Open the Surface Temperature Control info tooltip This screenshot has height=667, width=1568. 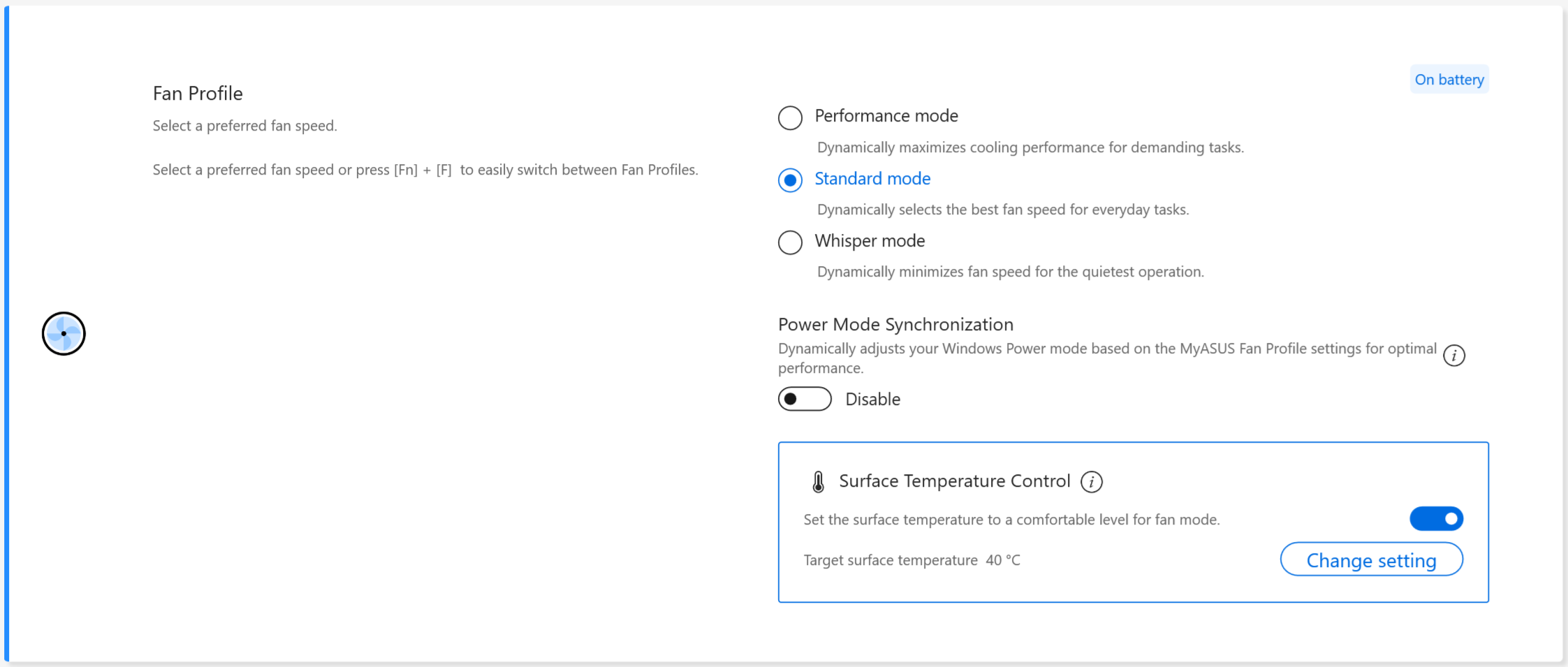pyautogui.click(x=1091, y=482)
